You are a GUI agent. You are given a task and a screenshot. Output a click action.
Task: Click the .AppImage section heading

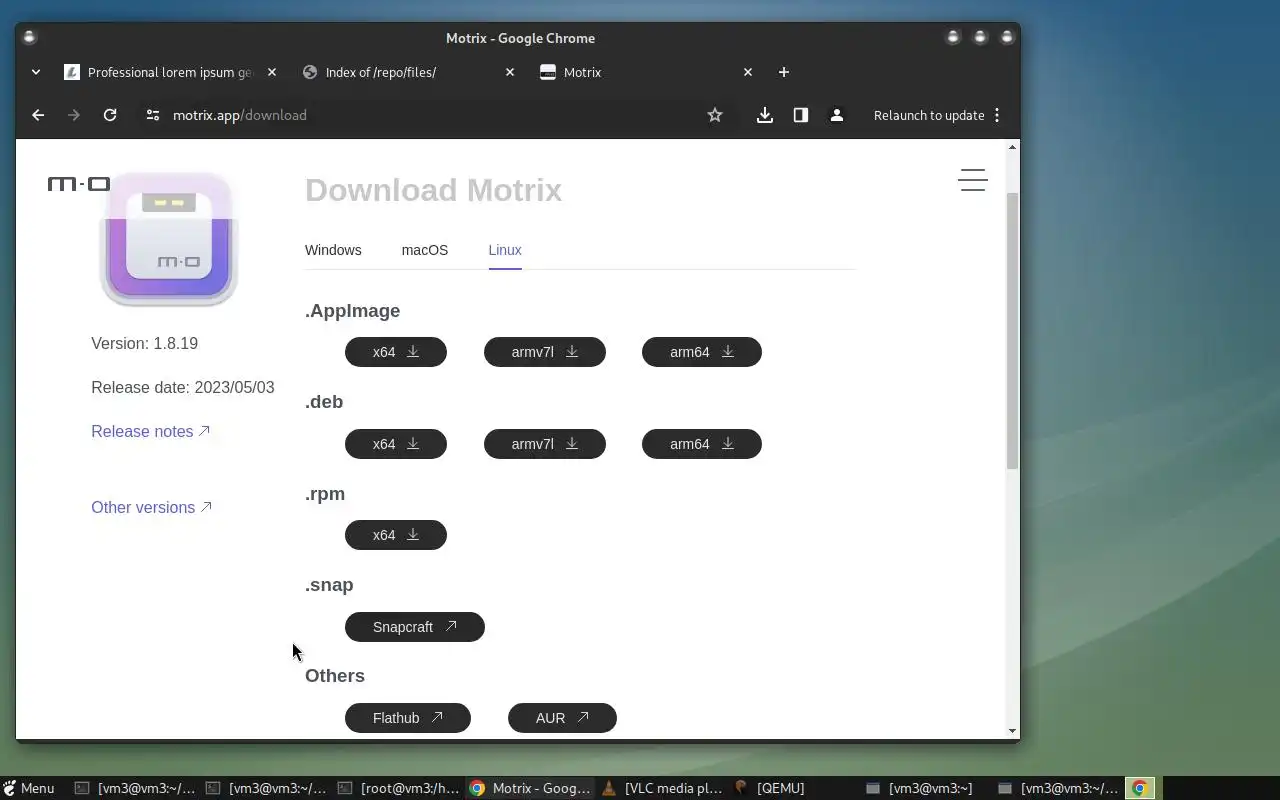pos(353,311)
